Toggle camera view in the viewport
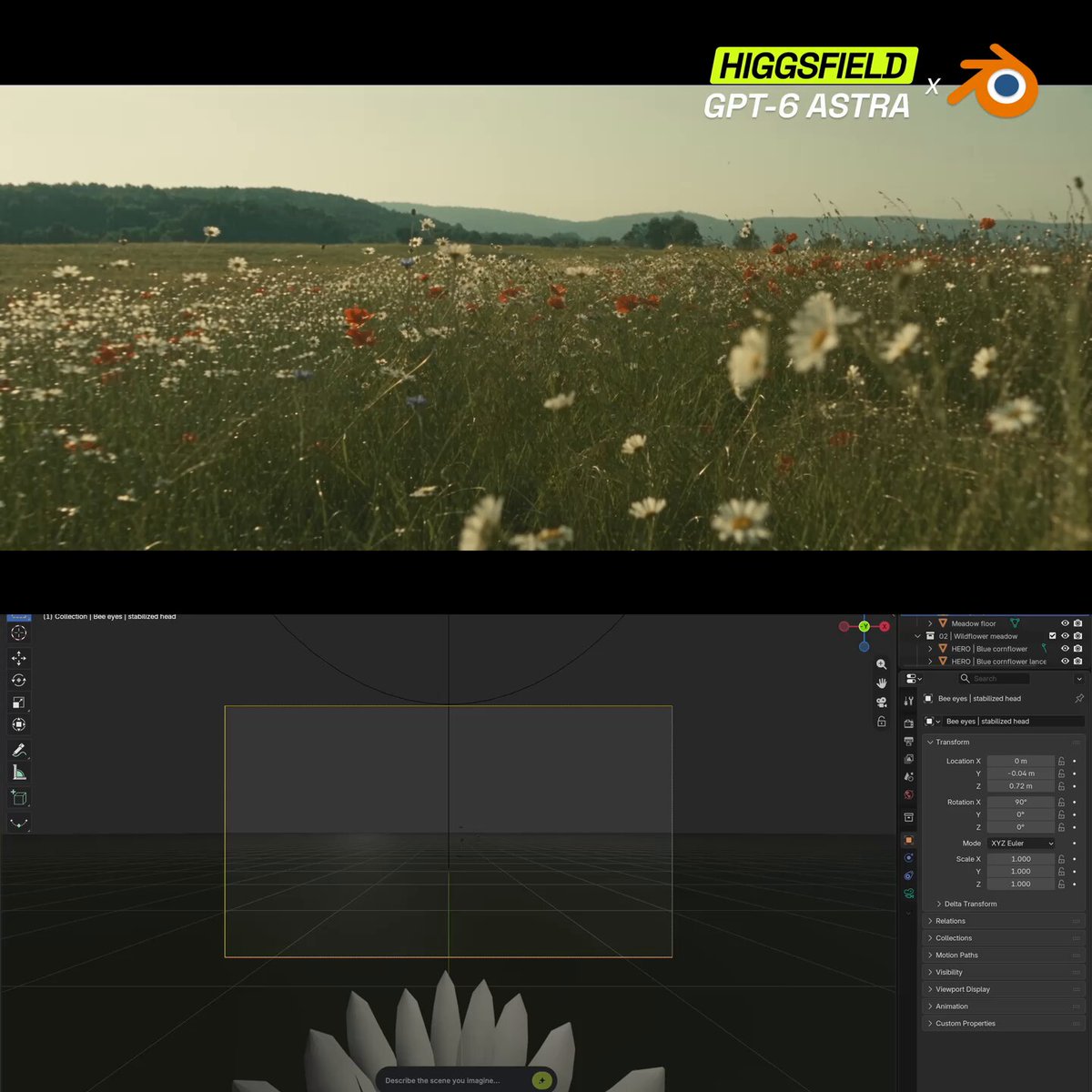This screenshot has height=1092, width=1092. [881, 702]
